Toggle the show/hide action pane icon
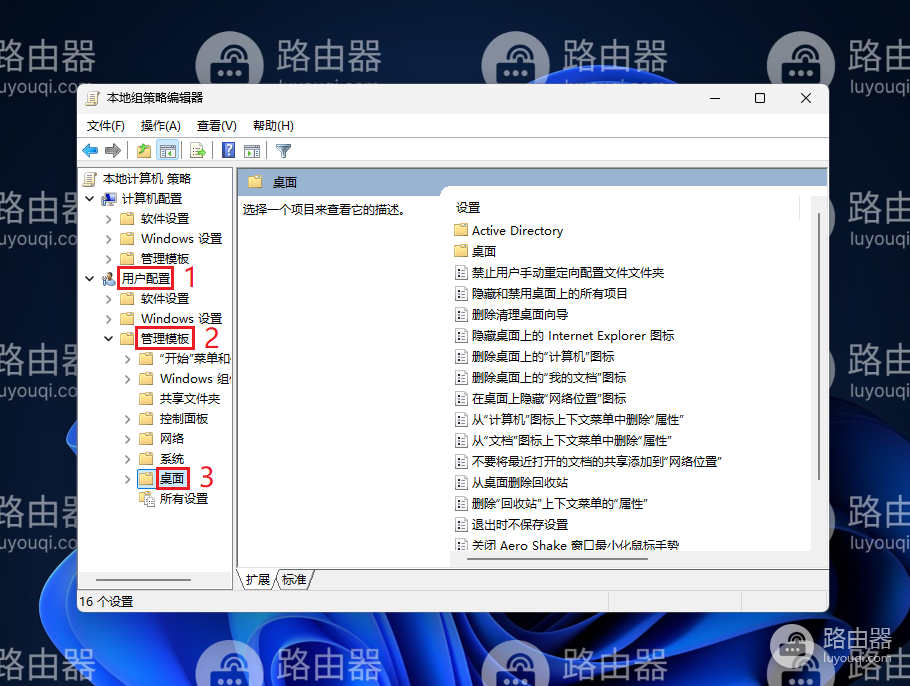 252,151
